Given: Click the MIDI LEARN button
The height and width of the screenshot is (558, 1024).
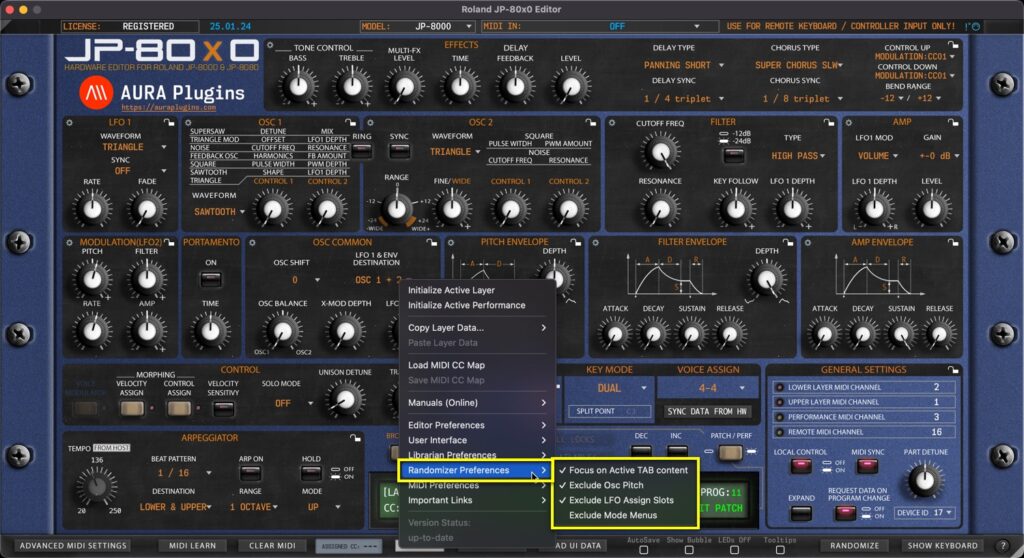Looking at the screenshot, I should click(192, 546).
